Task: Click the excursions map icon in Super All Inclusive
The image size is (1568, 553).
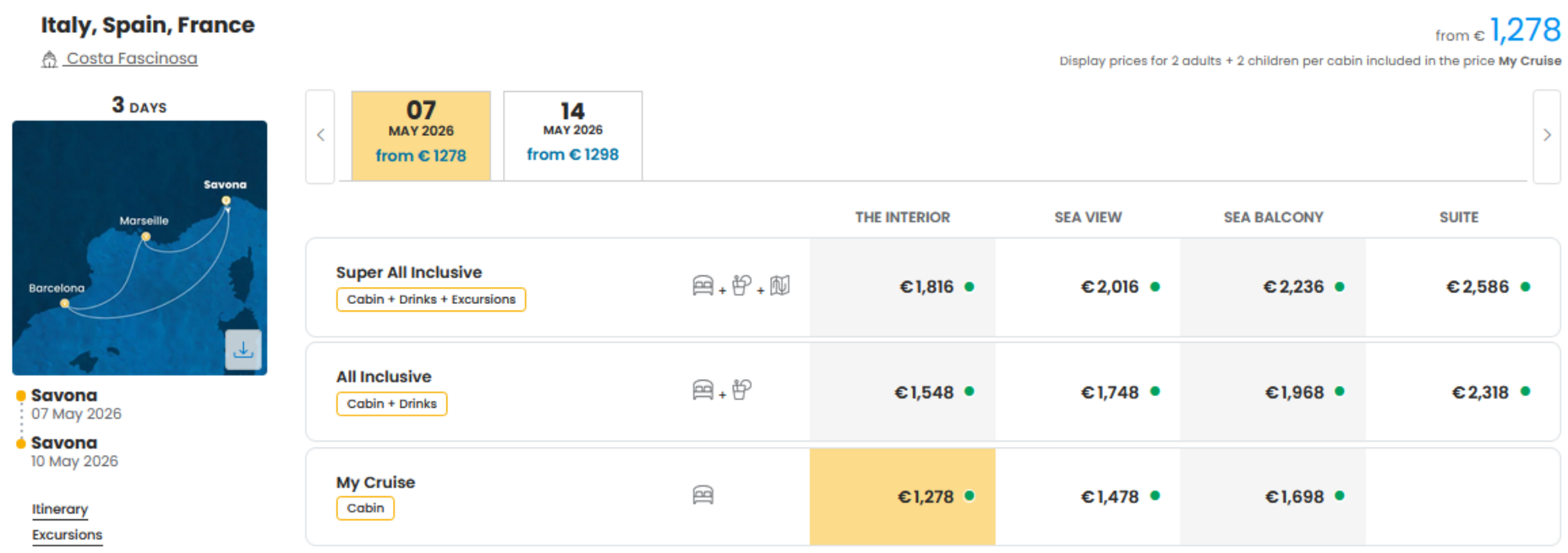Action: [x=780, y=285]
